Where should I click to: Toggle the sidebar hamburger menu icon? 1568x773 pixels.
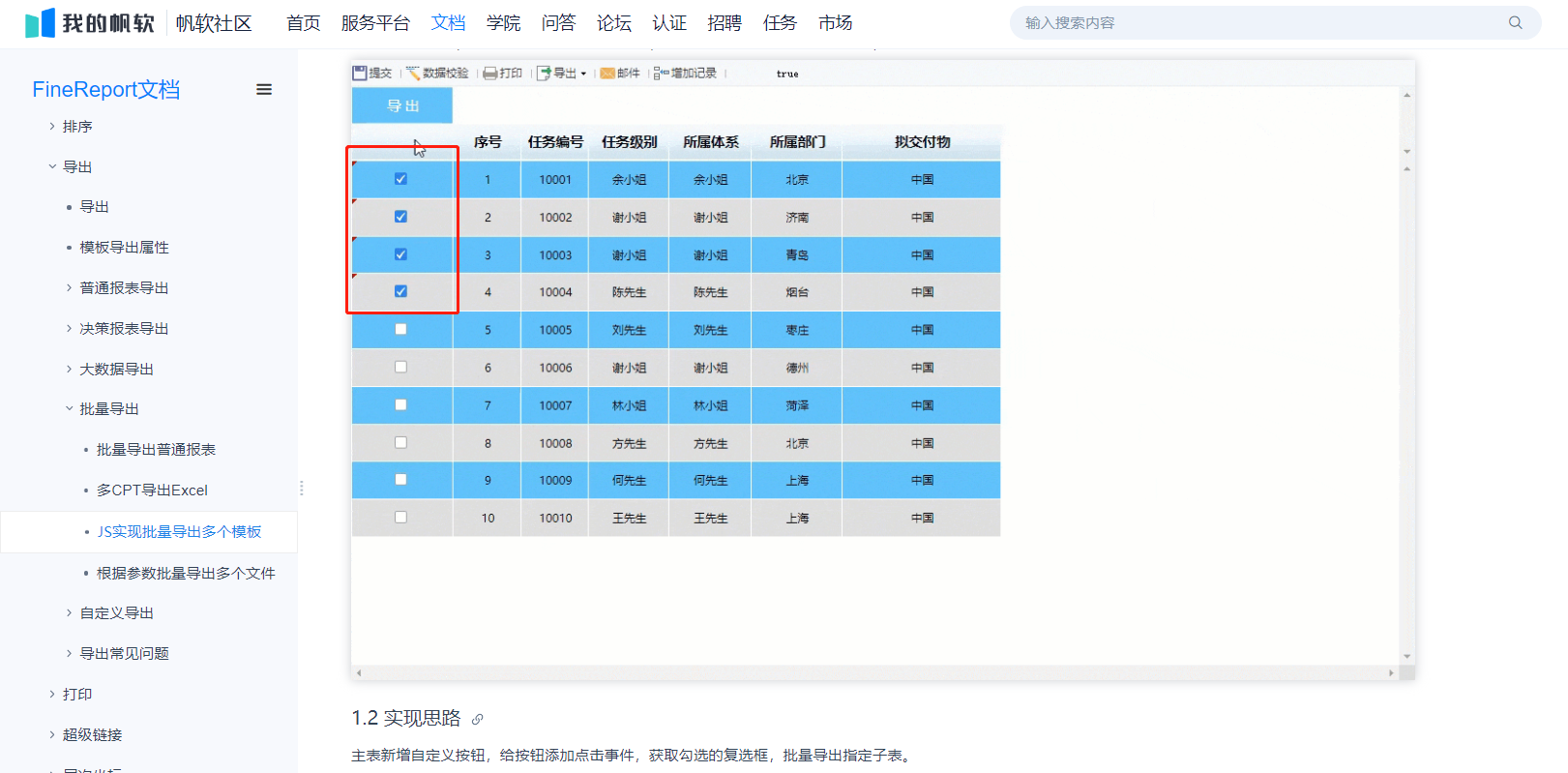(x=264, y=89)
